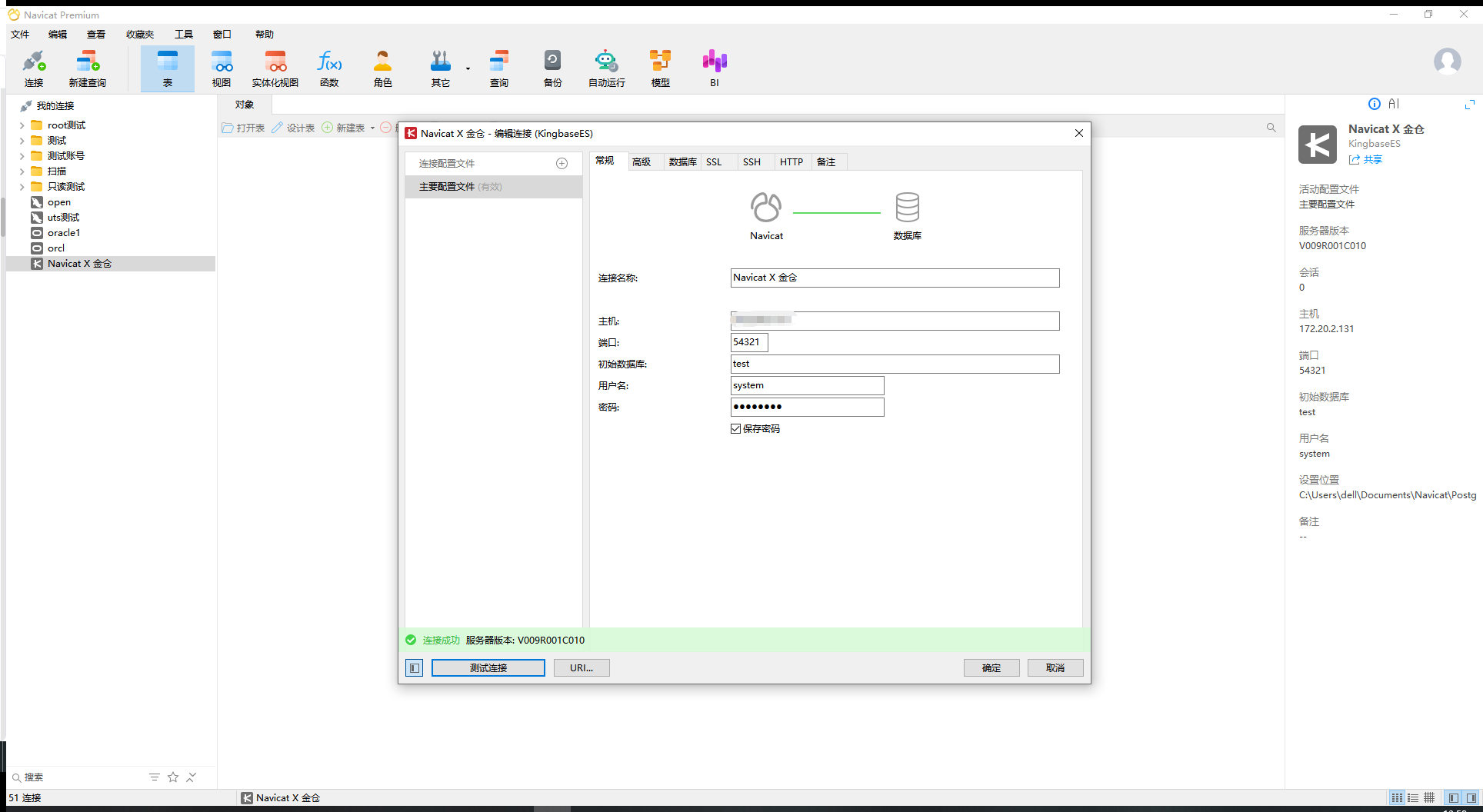This screenshot has width=1483, height=812.
Task: Switch to grid view icon in status bar
Action: coord(1429,798)
